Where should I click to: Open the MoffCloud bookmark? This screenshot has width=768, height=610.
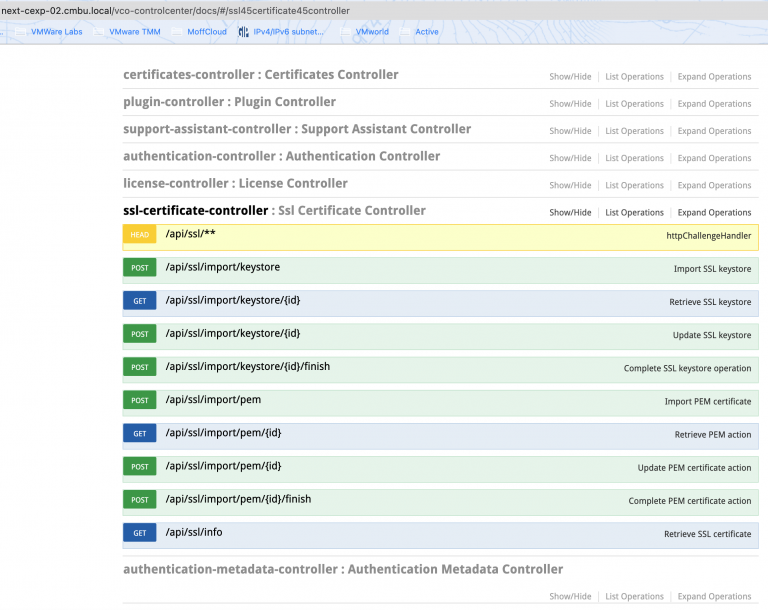point(206,32)
